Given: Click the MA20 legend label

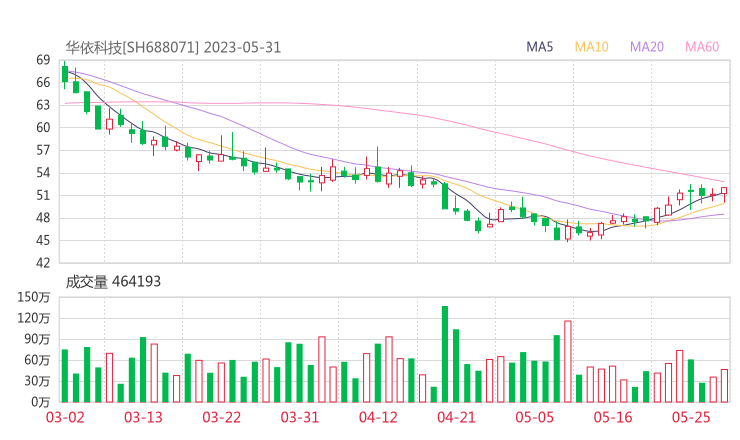Looking at the screenshot, I should pyautogui.click(x=647, y=47).
